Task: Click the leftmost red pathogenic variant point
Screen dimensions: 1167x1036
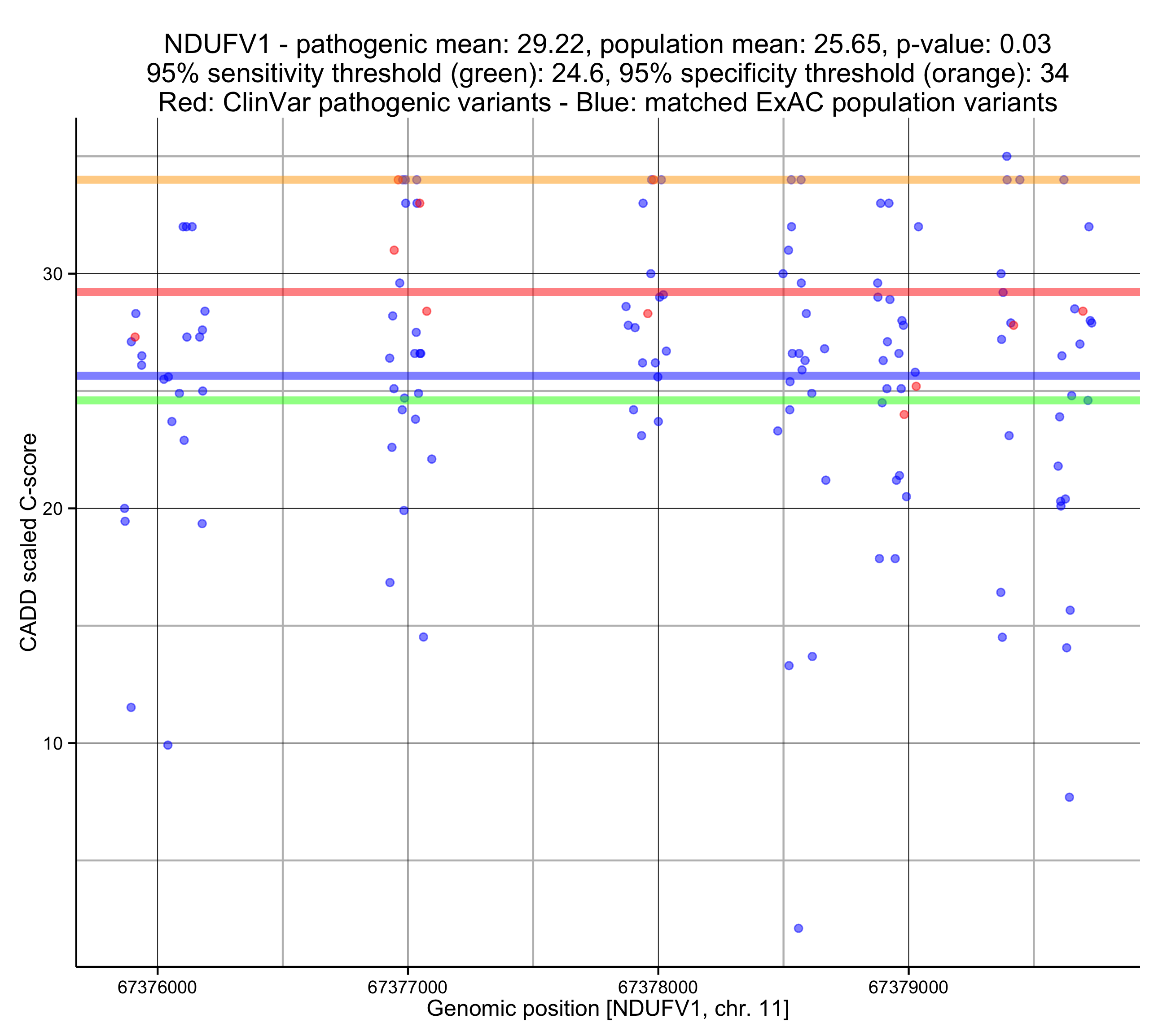Action: click(135, 337)
